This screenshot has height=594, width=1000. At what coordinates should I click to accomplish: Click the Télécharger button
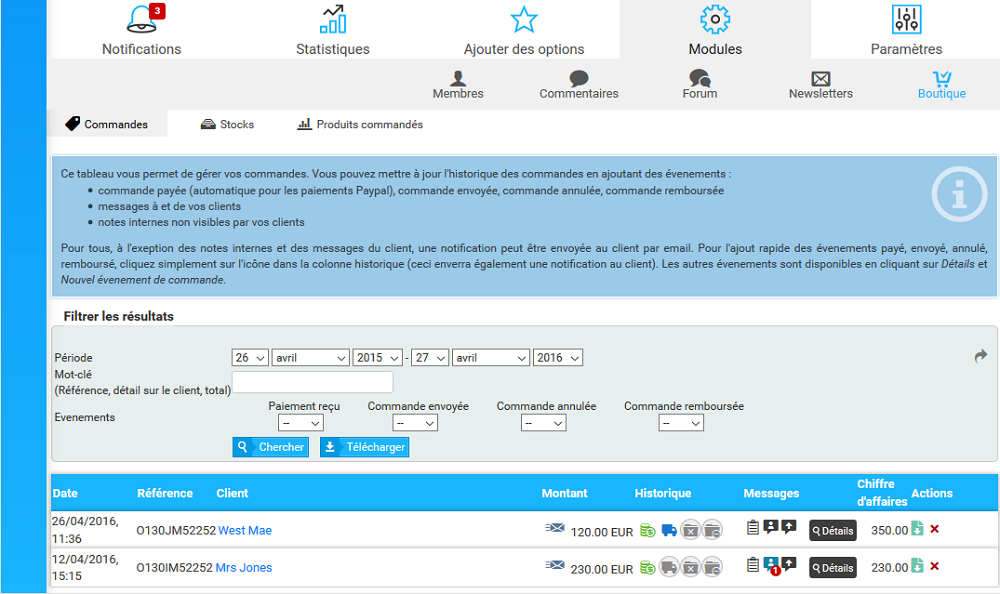[x=364, y=447]
